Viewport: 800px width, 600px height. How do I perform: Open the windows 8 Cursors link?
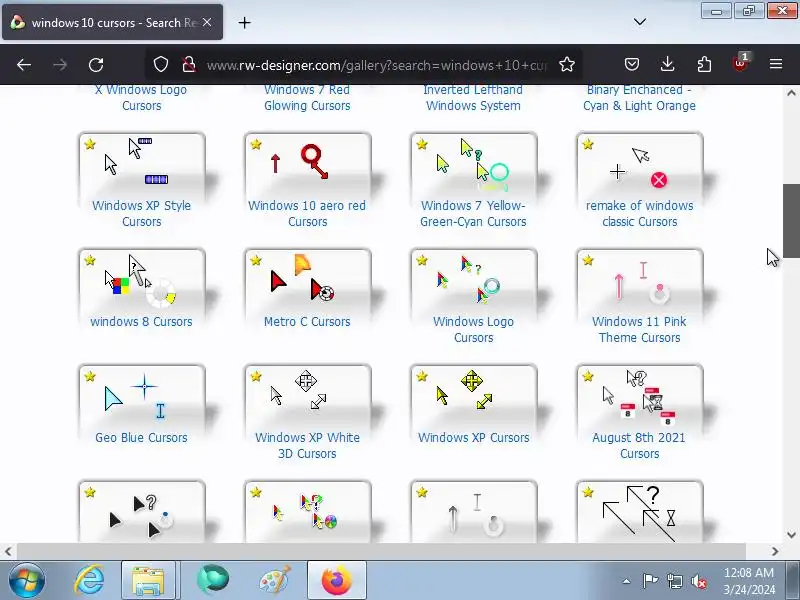click(x=141, y=321)
